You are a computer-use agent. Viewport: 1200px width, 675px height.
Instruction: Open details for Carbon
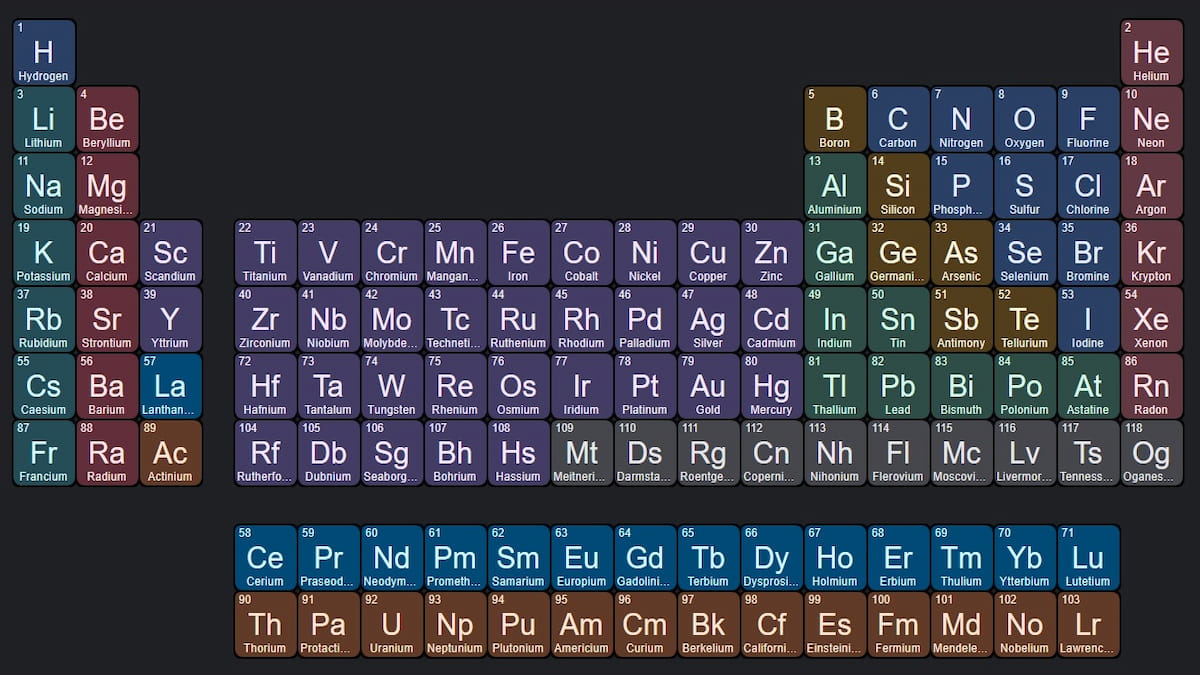898,119
